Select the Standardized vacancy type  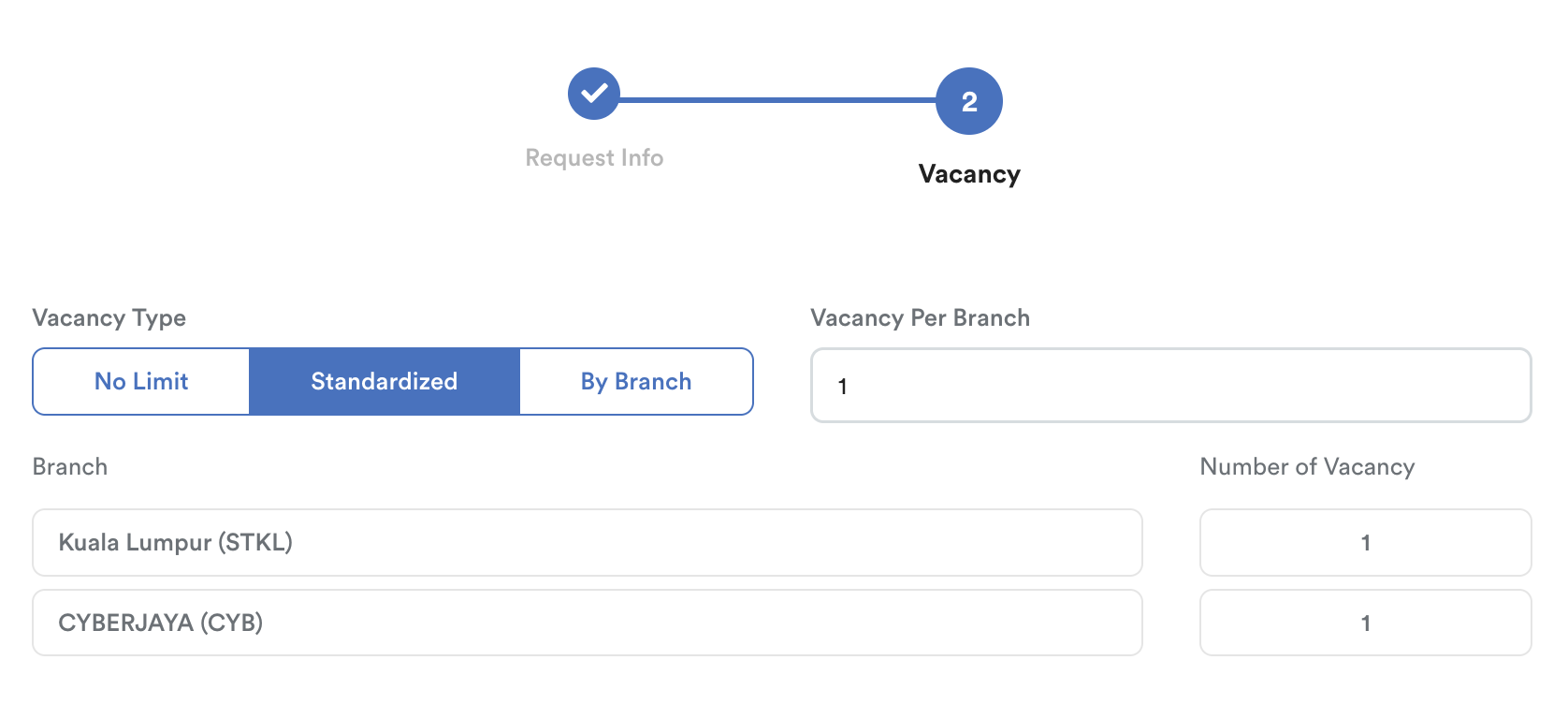tap(385, 381)
